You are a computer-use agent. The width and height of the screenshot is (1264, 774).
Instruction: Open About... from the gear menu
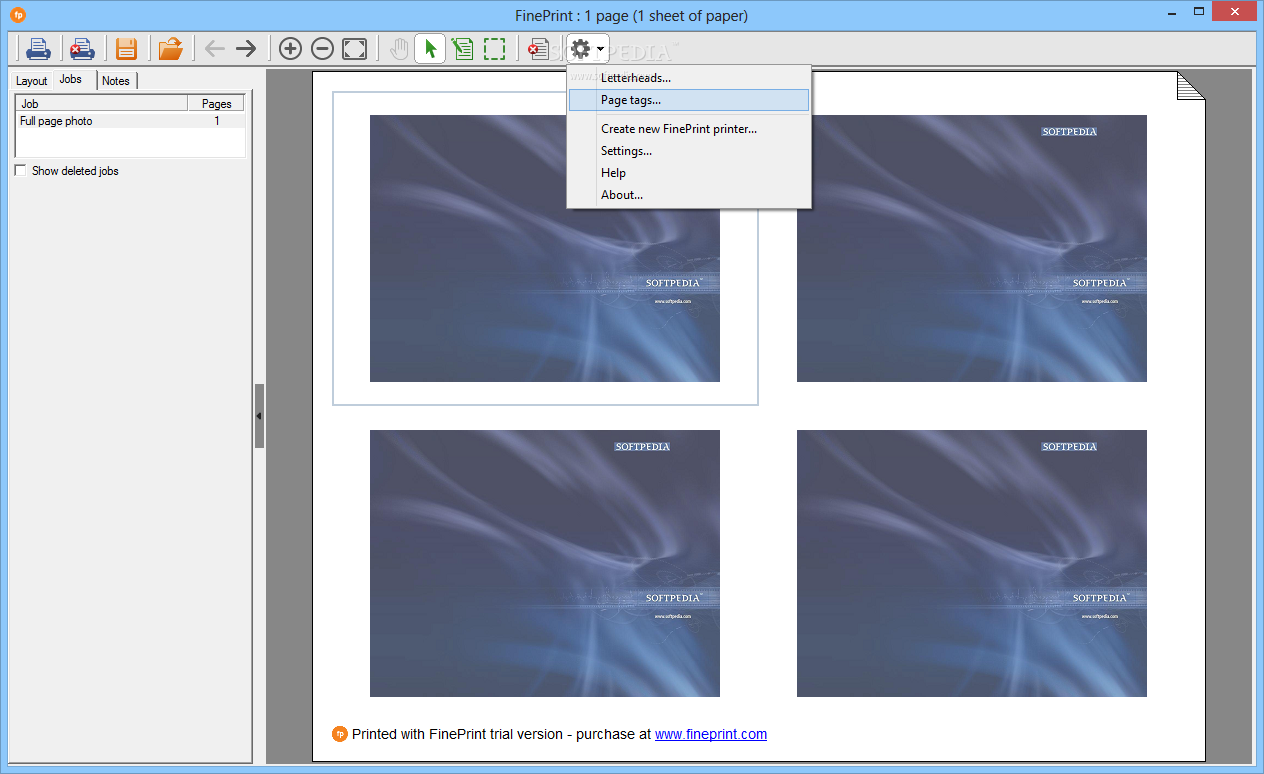[689, 195]
